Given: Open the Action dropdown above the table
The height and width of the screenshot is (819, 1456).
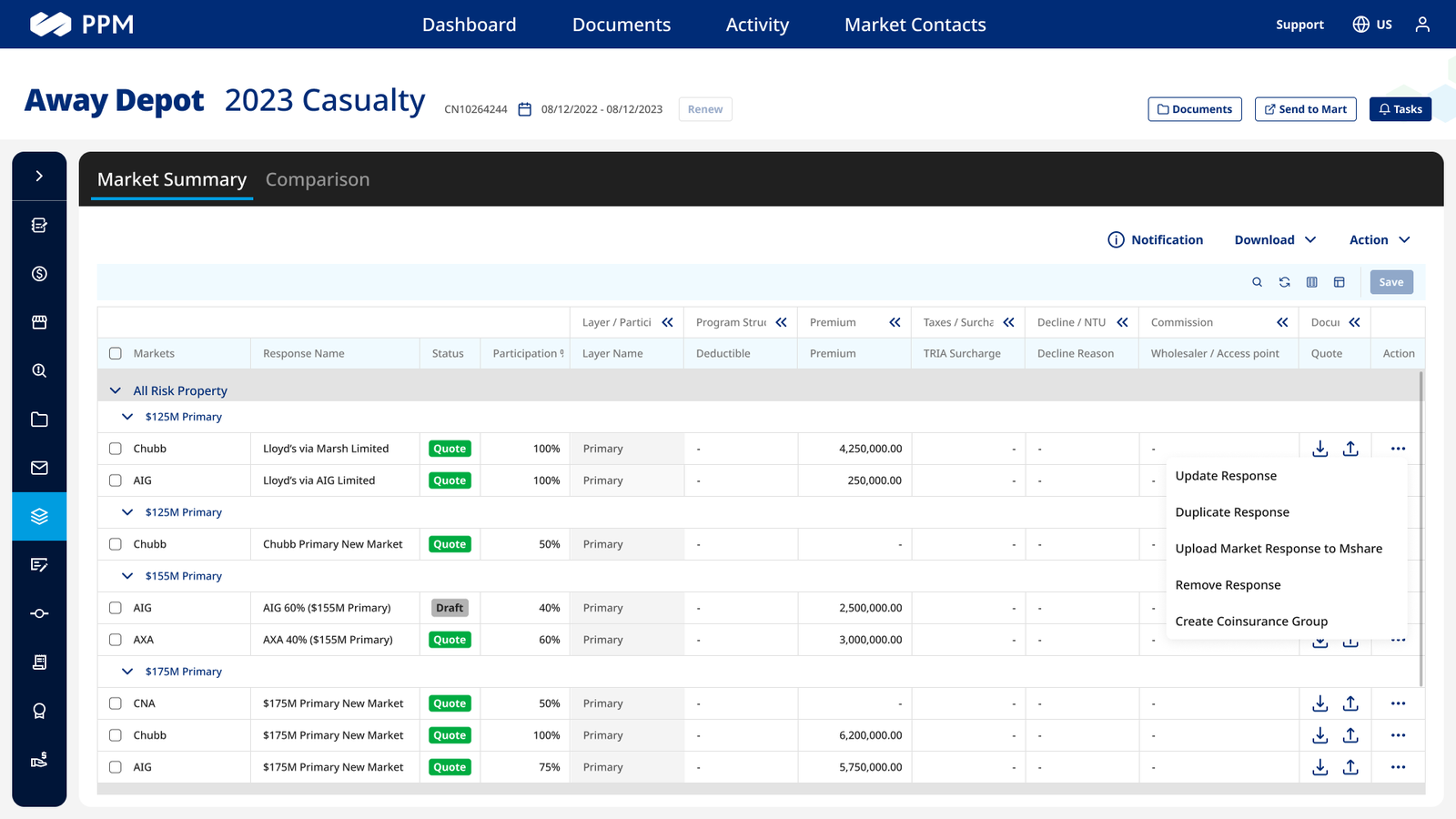Looking at the screenshot, I should pos(1380,240).
